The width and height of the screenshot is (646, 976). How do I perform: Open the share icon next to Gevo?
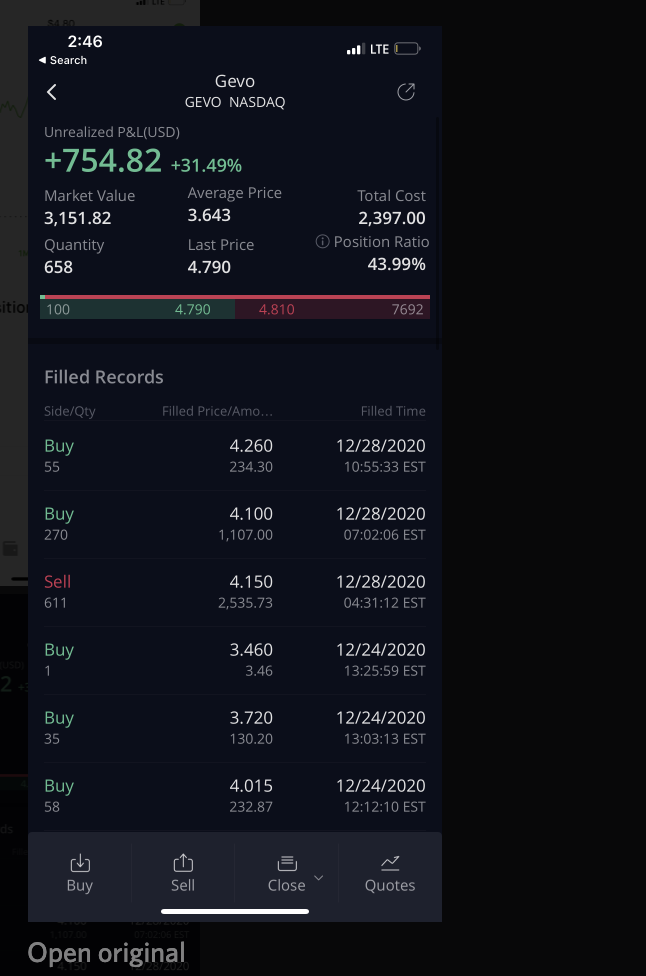(406, 92)
